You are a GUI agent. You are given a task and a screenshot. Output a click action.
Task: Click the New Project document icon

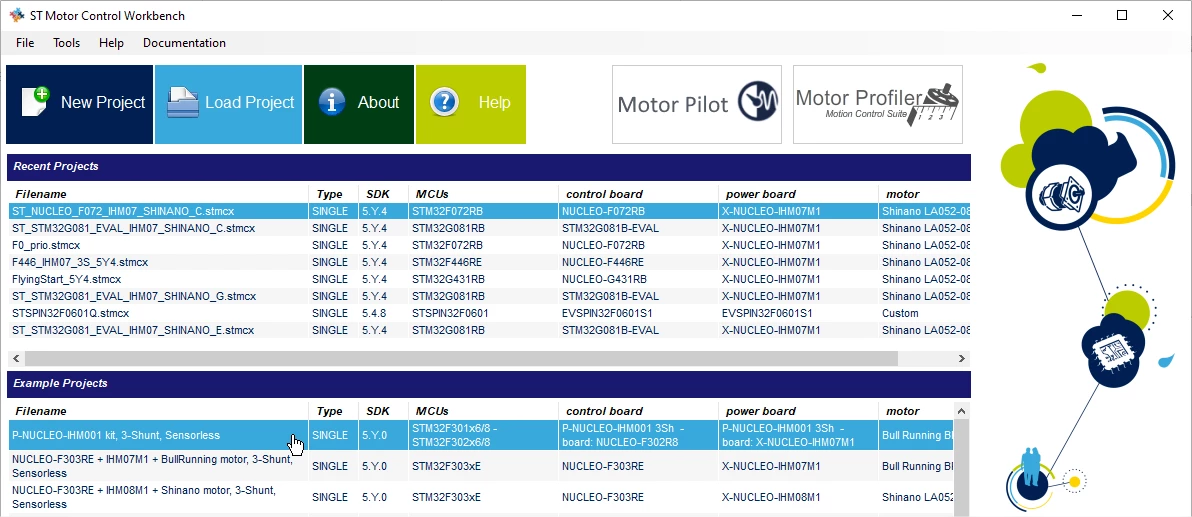click(35, 102)
